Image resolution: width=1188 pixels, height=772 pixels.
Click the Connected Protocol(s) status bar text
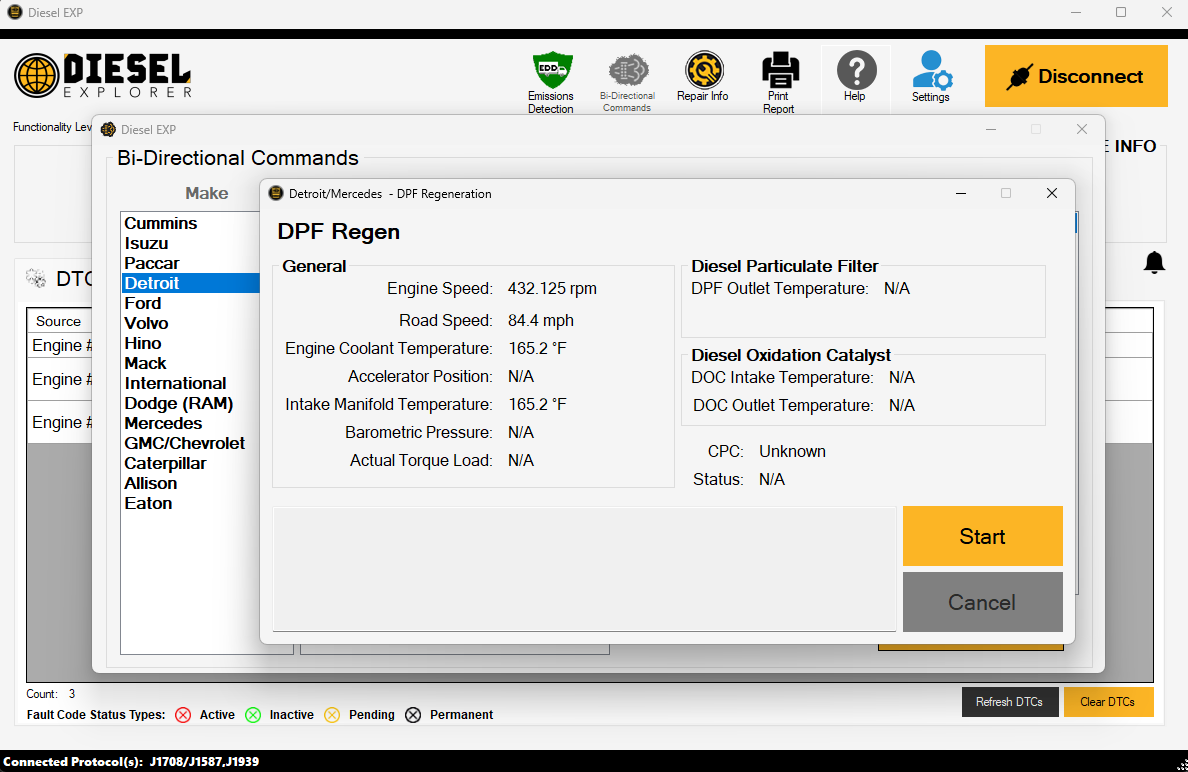click(131, 761)
